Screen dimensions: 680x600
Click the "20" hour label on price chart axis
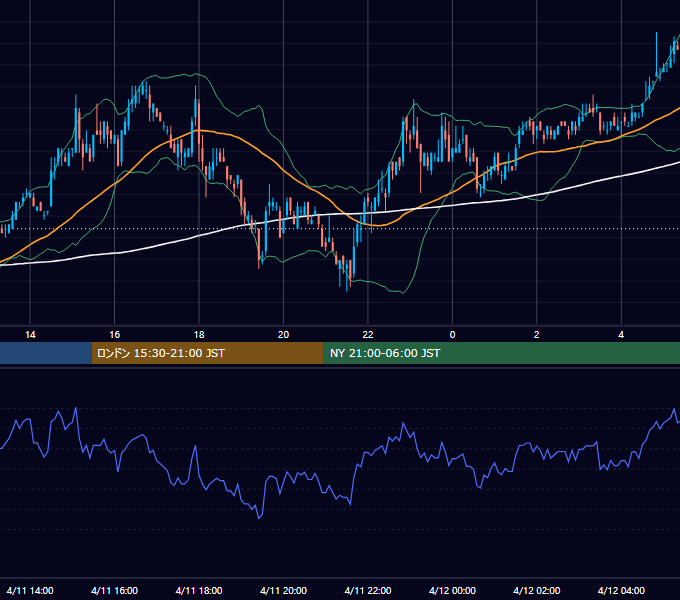283,335
